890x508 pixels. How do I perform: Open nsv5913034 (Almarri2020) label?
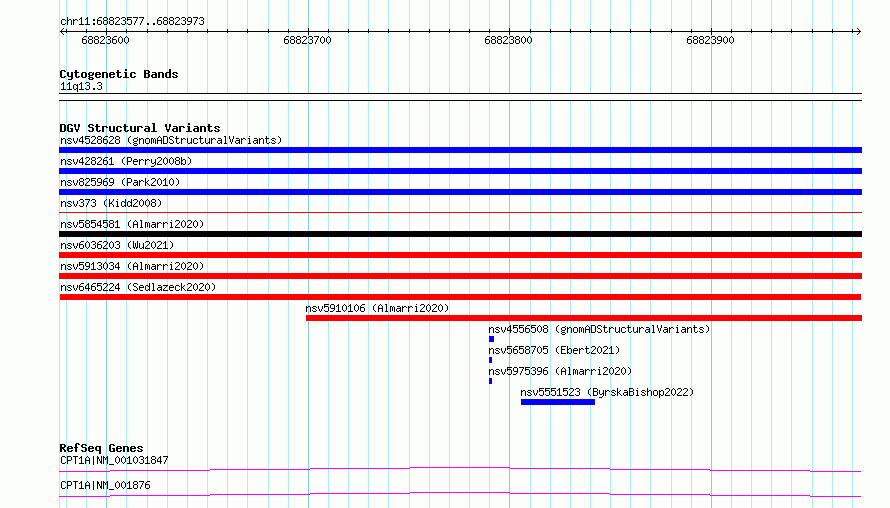[132, 266]
